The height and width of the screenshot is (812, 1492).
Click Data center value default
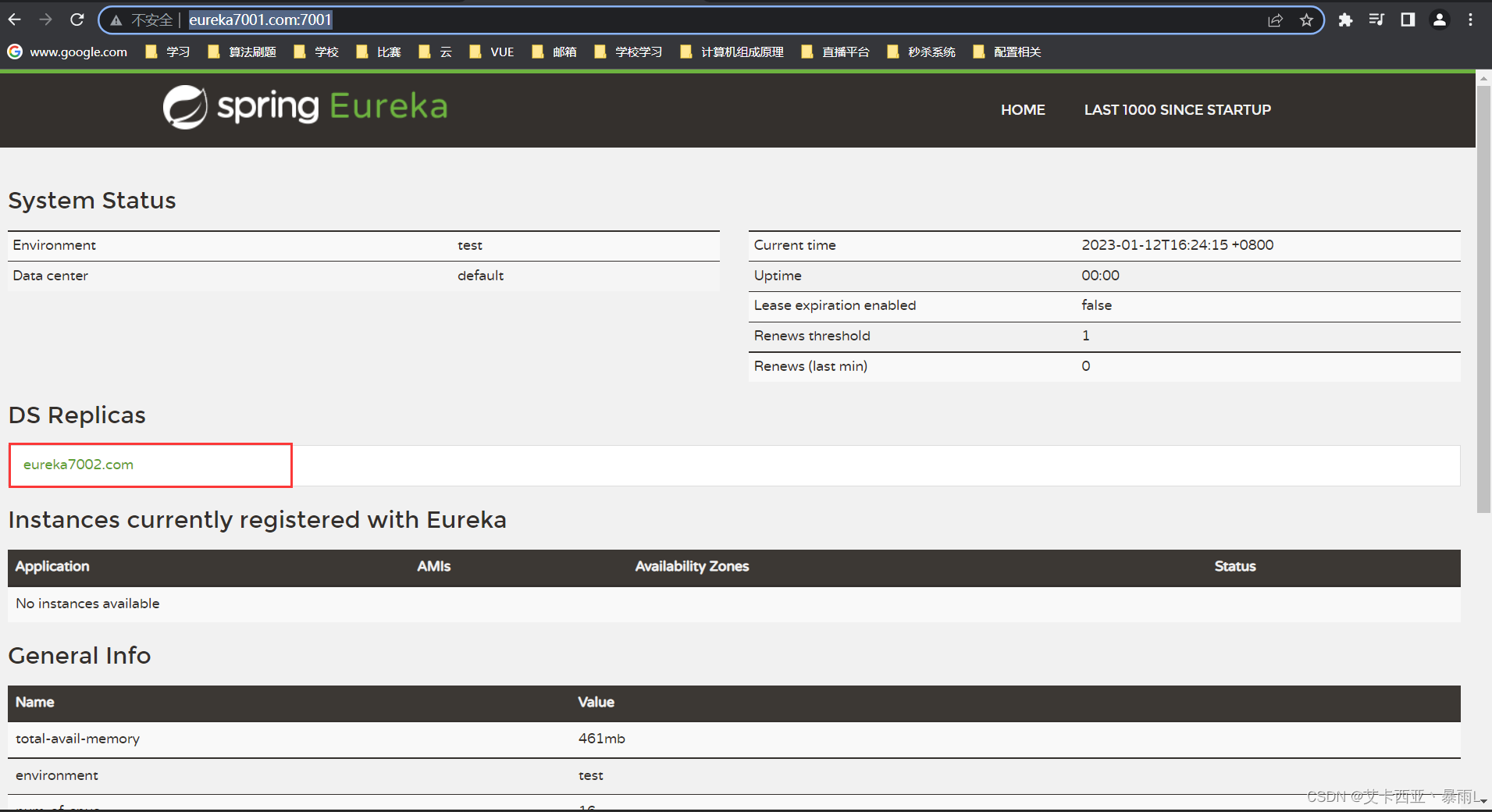point(480,276)
